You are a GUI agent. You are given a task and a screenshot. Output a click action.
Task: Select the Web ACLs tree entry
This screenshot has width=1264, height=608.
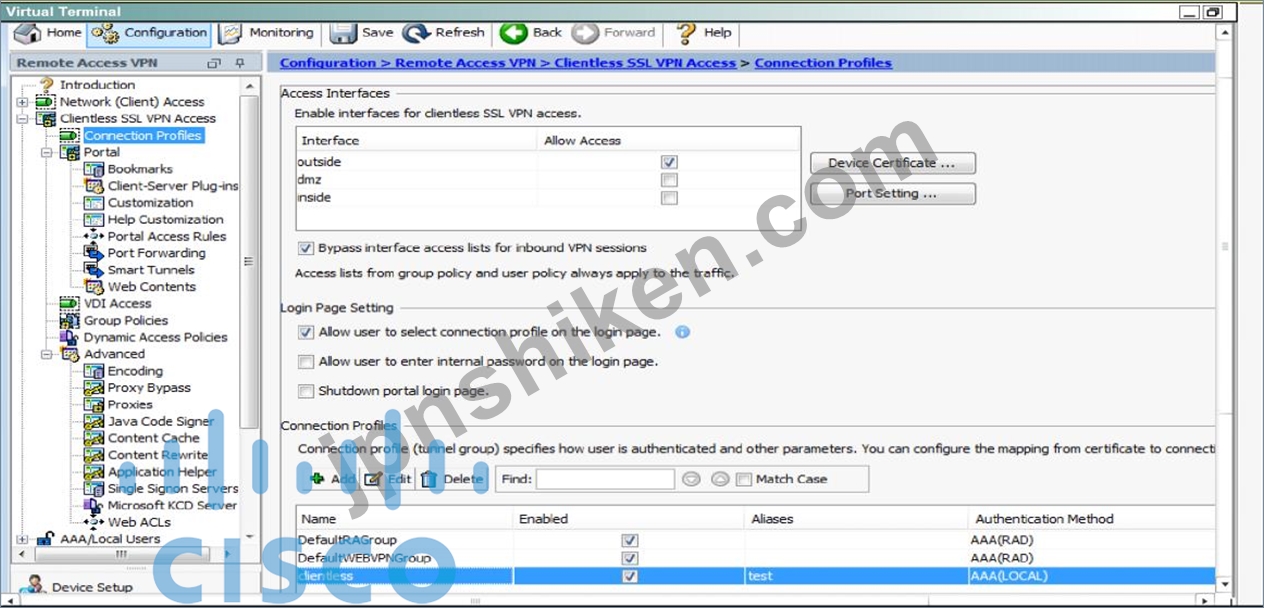click(139, 522)
